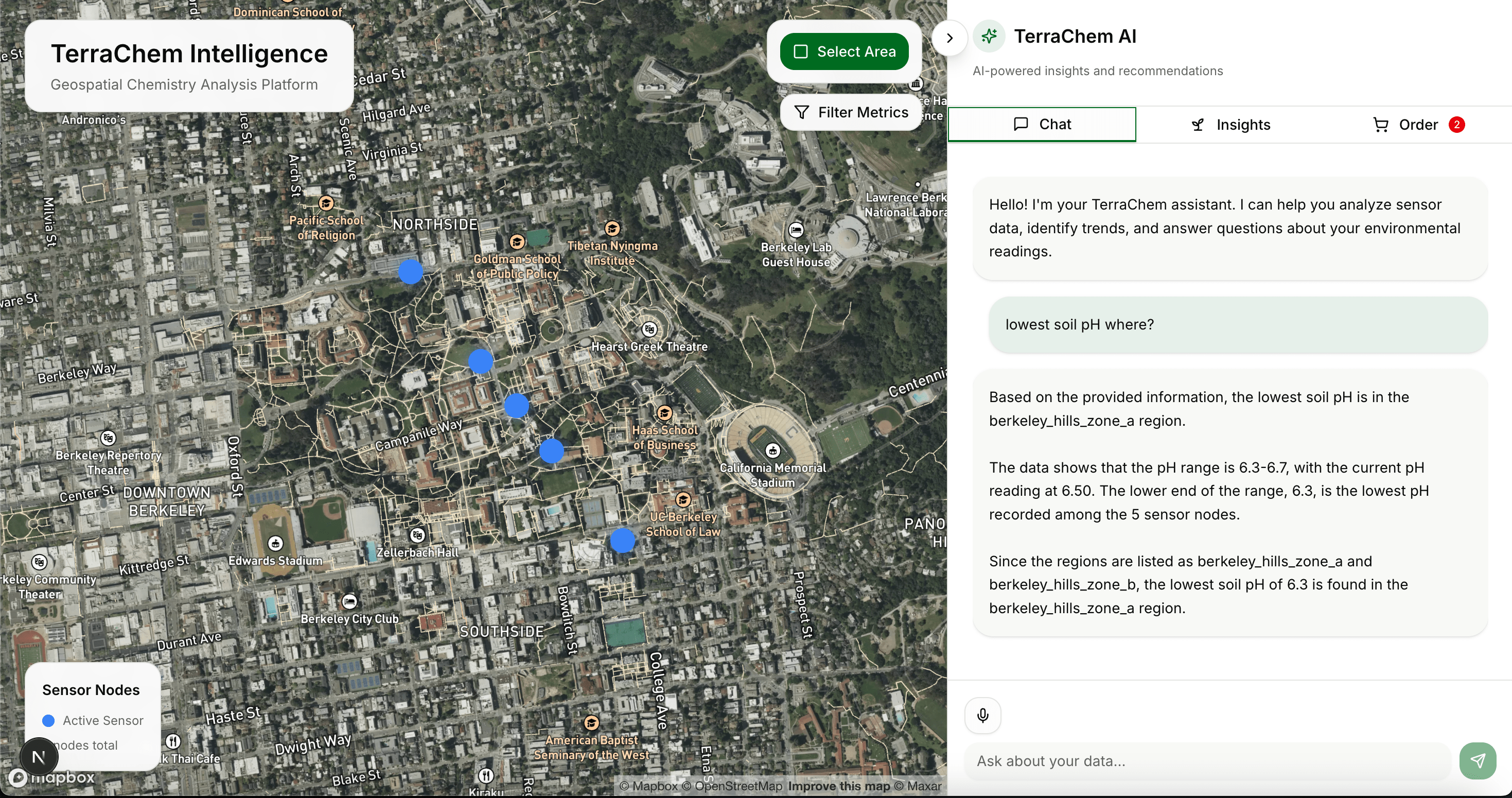Click the TerraChem AI sparkle logo icon

click(x=989, y=37)
